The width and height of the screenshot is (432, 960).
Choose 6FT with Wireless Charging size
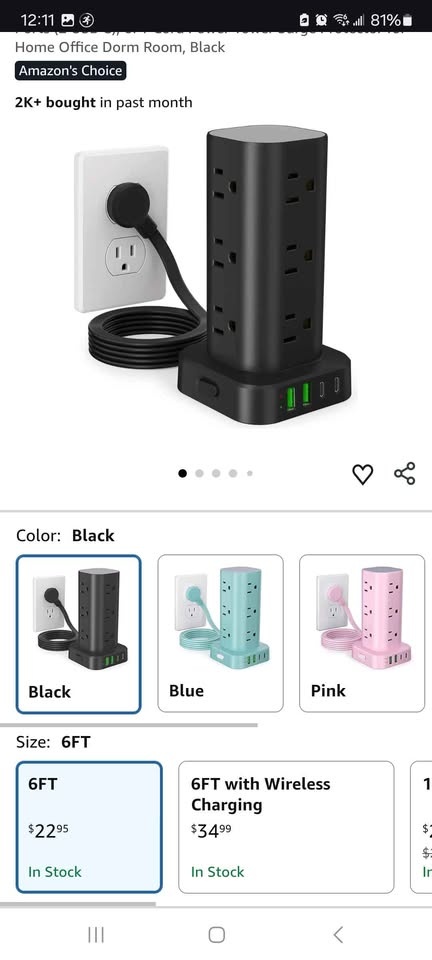click(286, 827)
